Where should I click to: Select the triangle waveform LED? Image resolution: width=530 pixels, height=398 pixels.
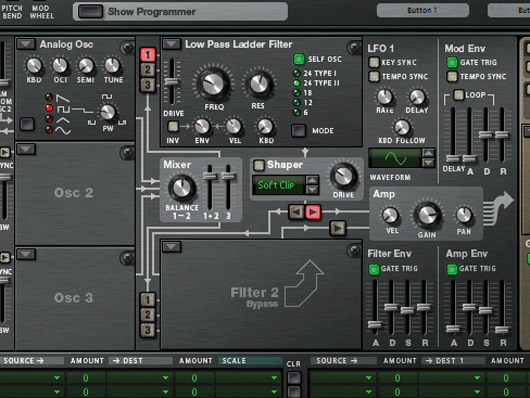coord(49,119)
